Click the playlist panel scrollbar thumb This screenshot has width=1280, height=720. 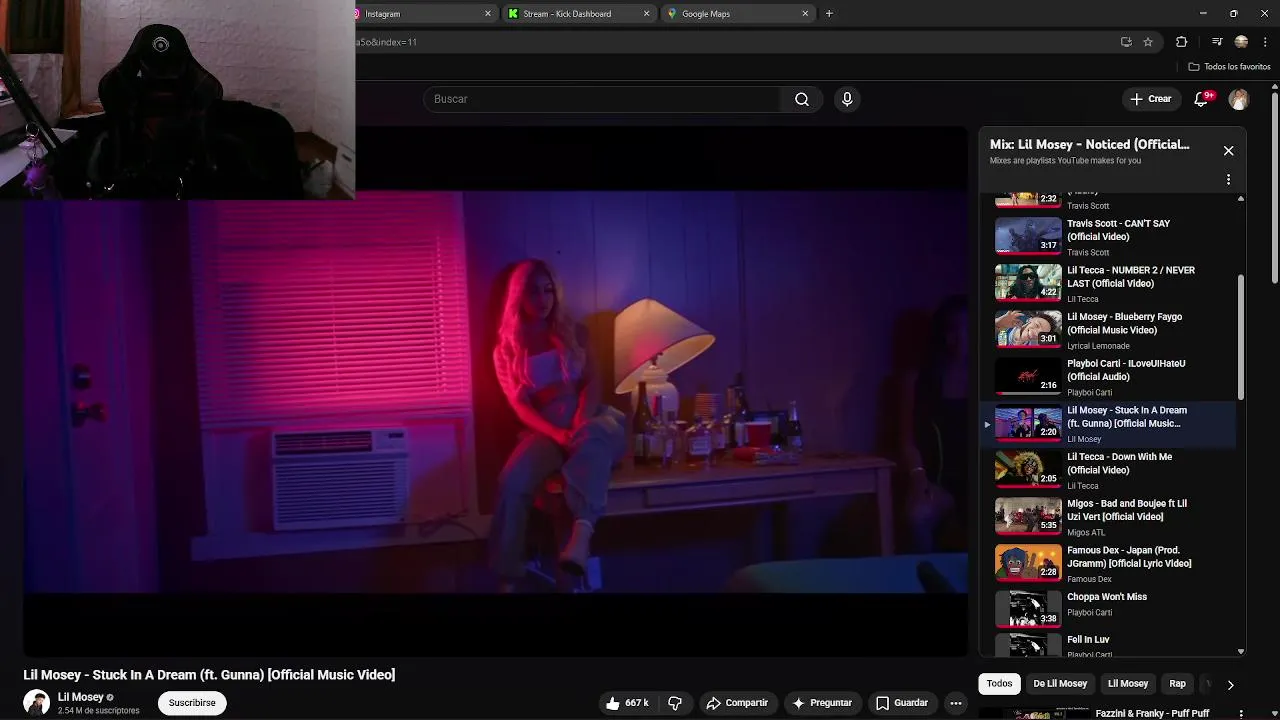tap(1241, 337)
